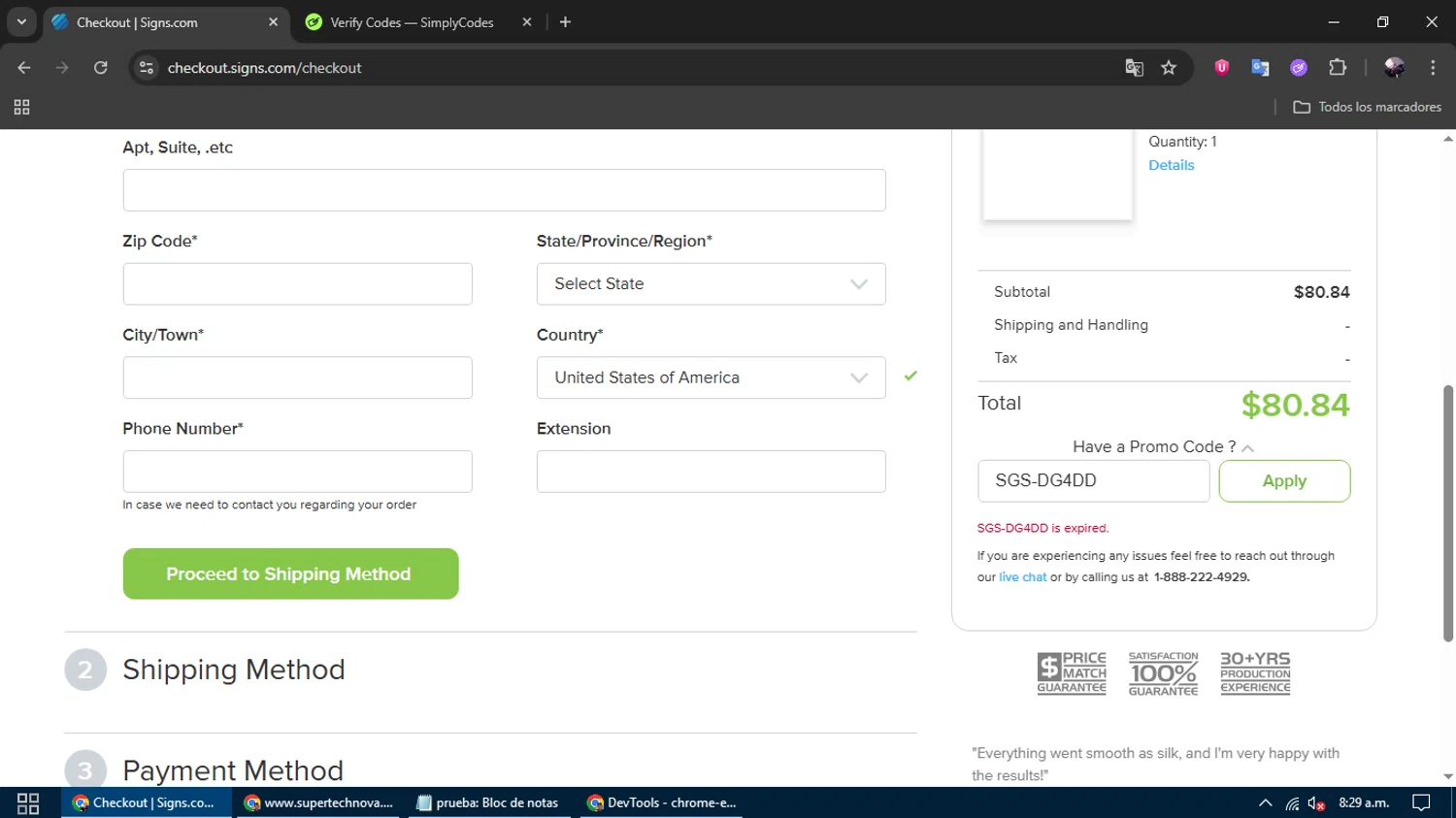Open the live chat link
The height and width of the screenshot is (818, 1456).
tap(1023, 577)
